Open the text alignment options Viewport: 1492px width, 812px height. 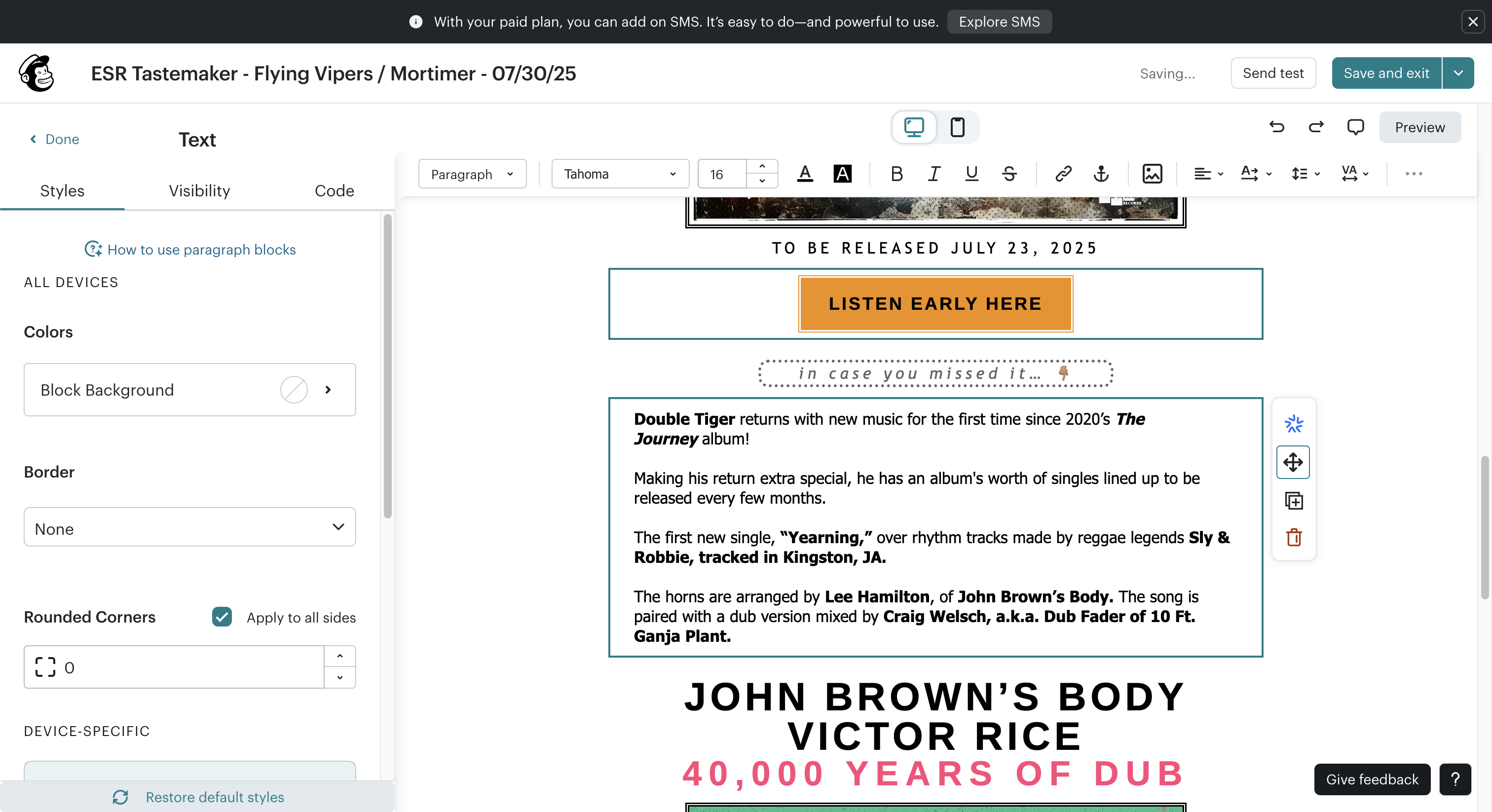tap(1208, 174)
